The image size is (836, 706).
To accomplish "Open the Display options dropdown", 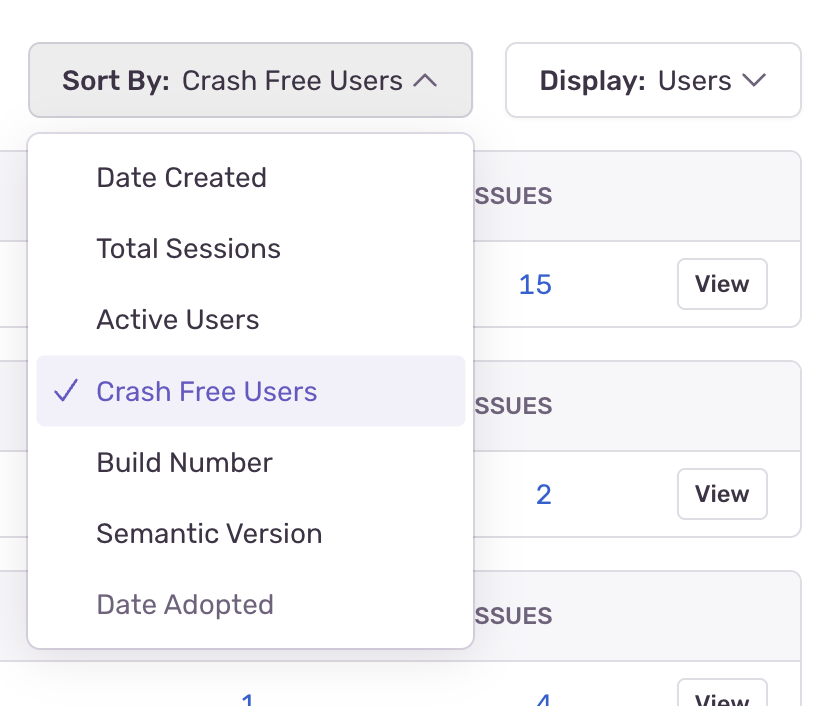I will pyautogui.click(x=652, y=80).
